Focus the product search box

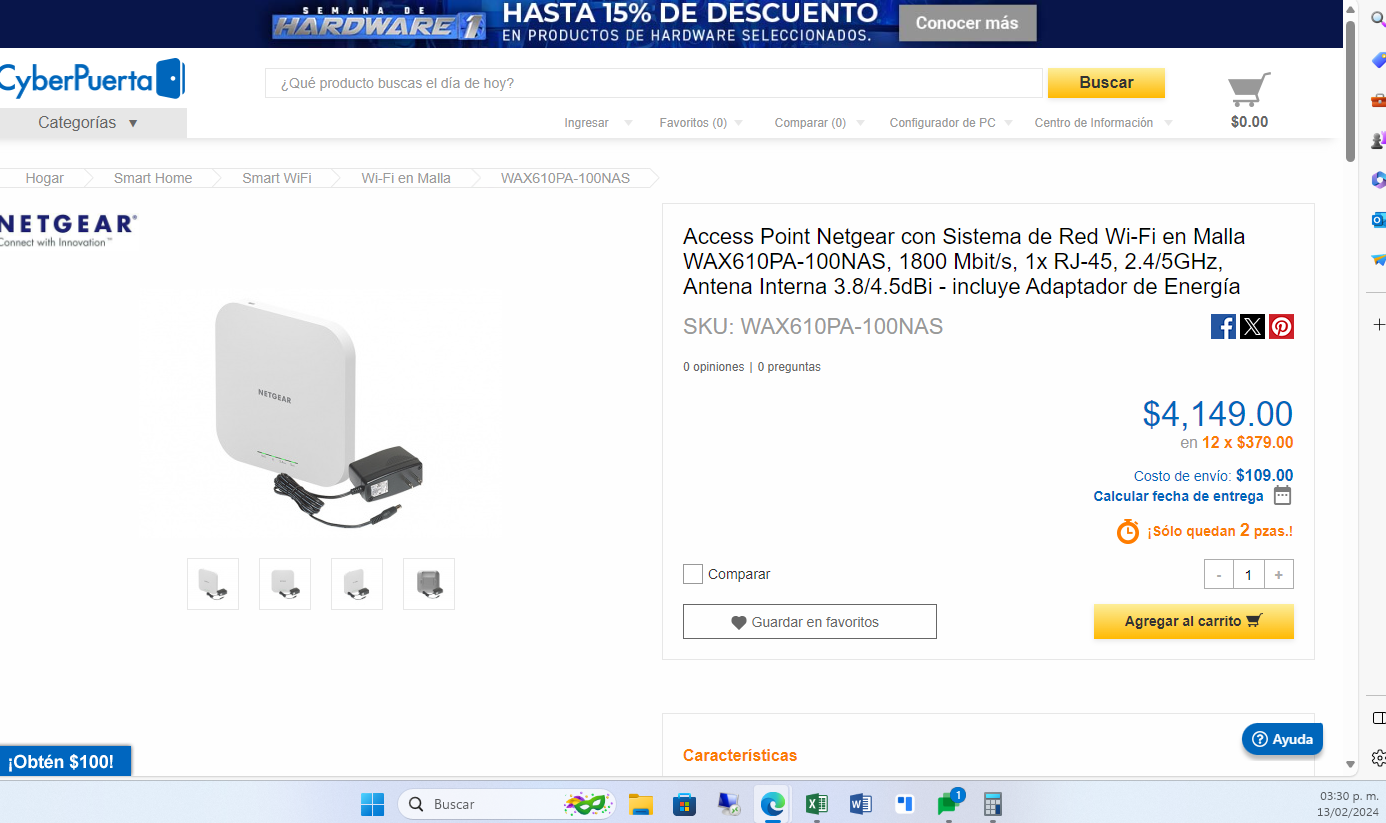click(654, 83)
